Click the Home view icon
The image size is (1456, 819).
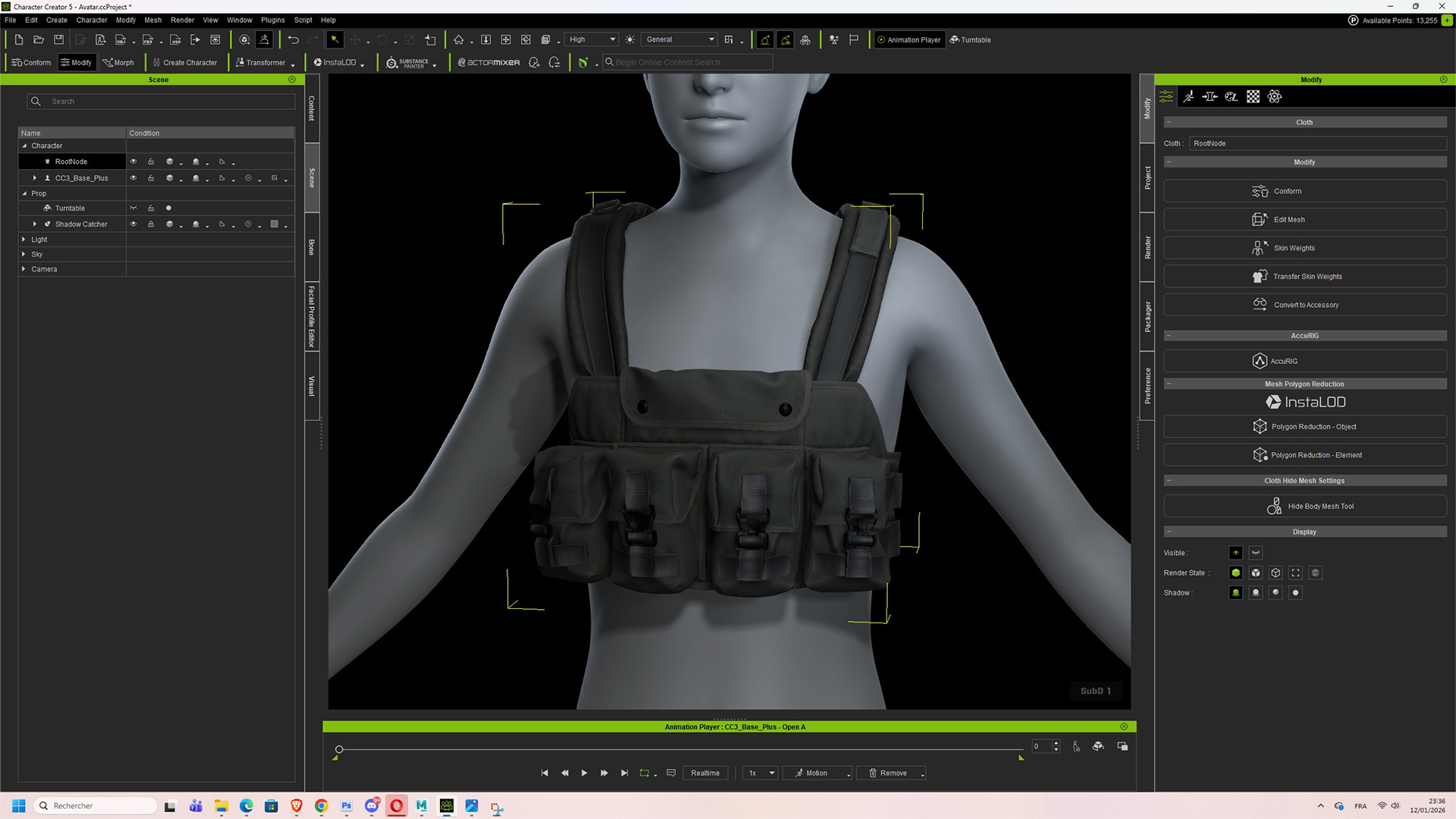click(x=459, y=39)
